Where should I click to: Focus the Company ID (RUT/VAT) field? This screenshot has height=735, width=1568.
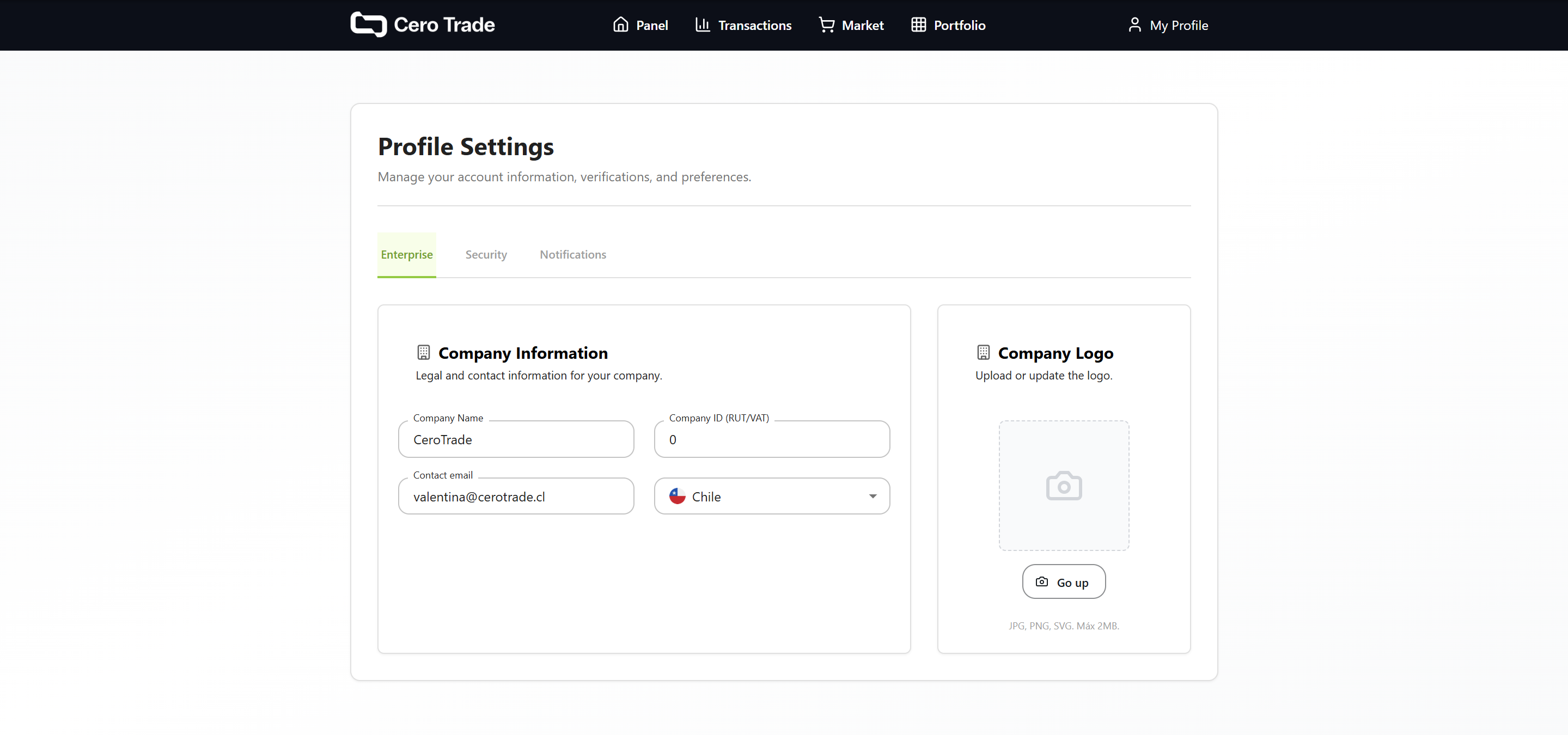pyautogui.click(x=771, y=439)
